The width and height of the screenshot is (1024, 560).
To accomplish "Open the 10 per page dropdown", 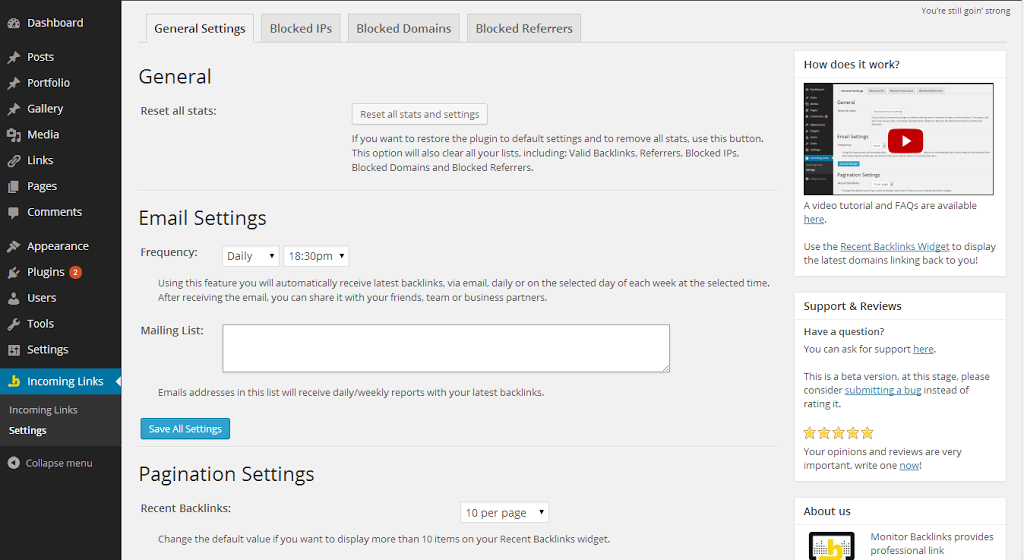I will 505,513.
